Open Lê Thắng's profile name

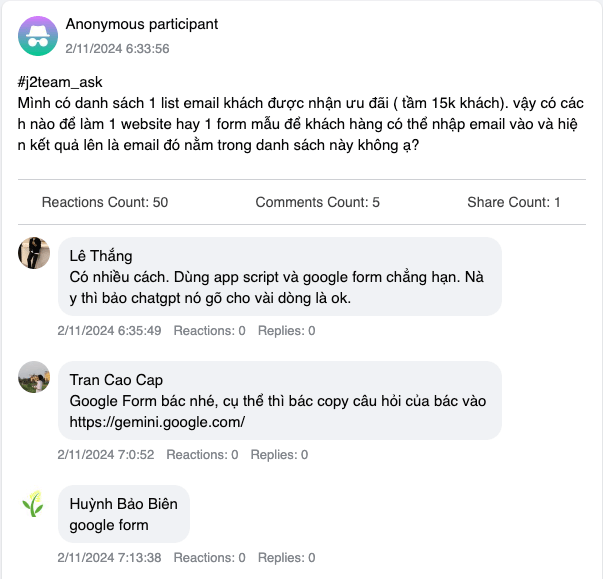pyautogui.click(x=101, y=256)
